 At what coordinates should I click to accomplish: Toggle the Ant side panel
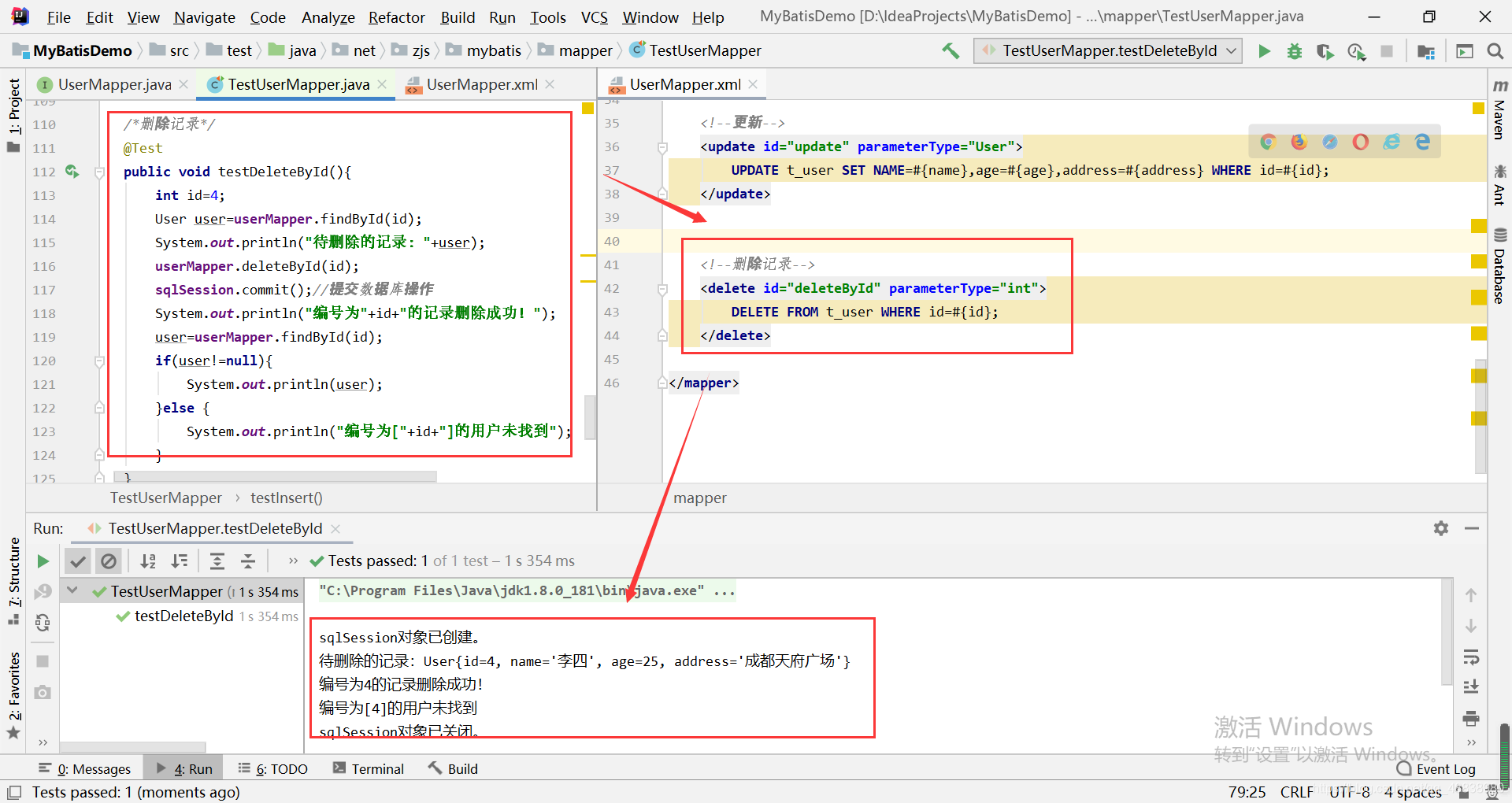click(x=1499, y=185)
